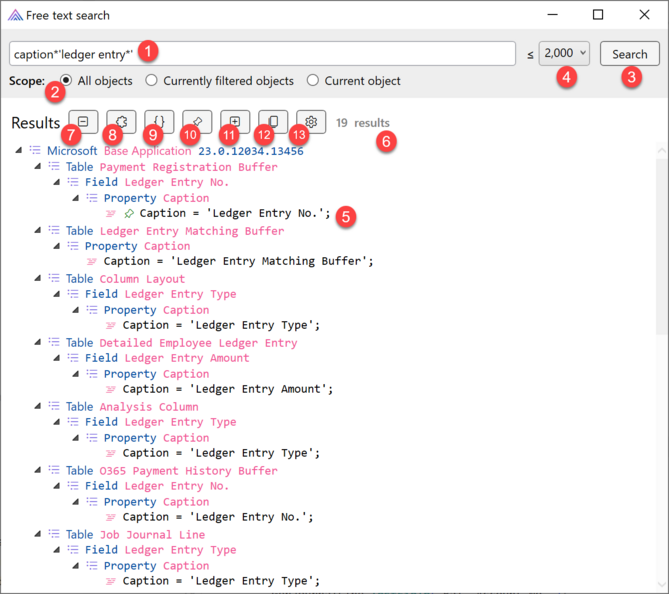Collapse Field Ledger Entry Amount node

(x=57, y=358)
